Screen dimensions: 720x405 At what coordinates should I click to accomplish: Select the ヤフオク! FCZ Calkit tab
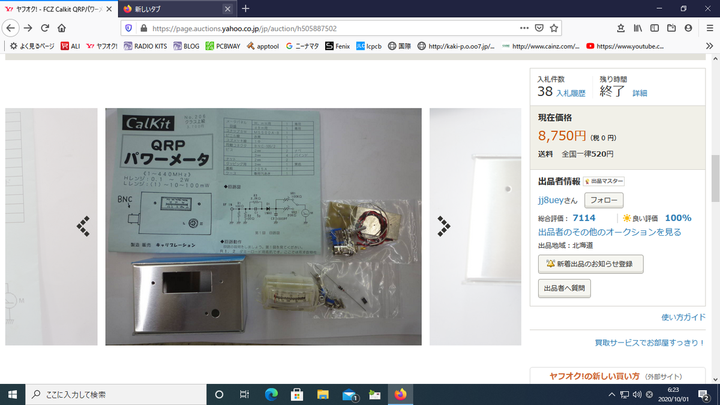click(59, 9)
